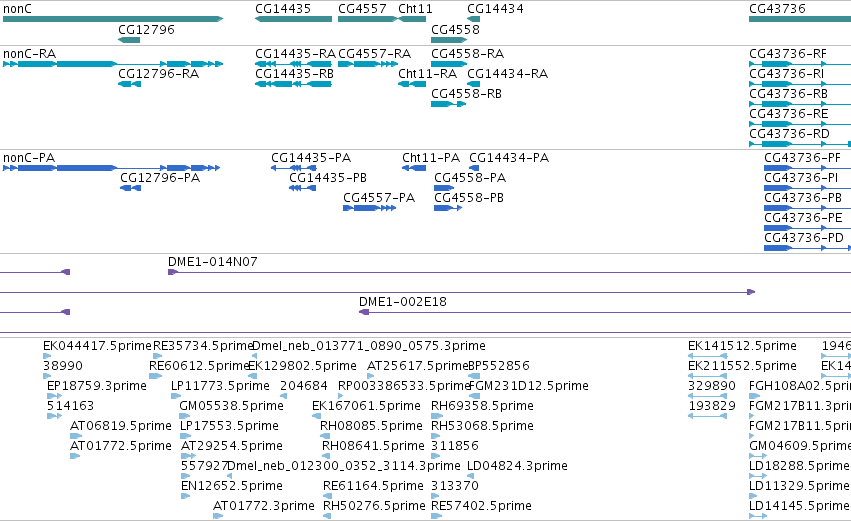The height and width of the screenshot is (521, 851).
Task: Select transcript CG43736-RD label
Action: click(789, 134)
